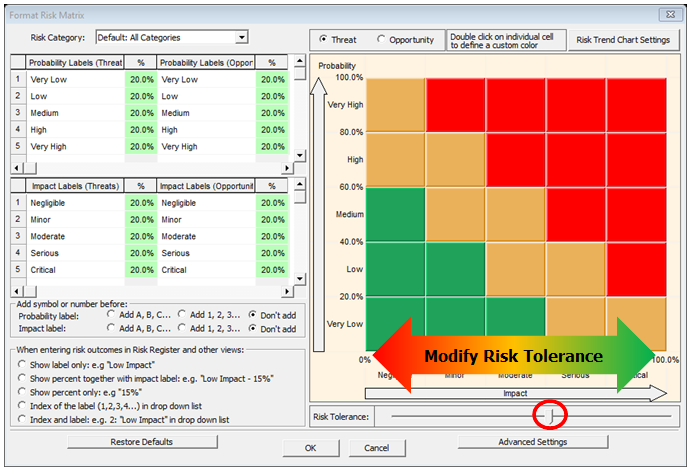The image size is (692, 470).
Task: Click impact table scroll up arrow
Action: pyautogui.click(x=300, y=184)
